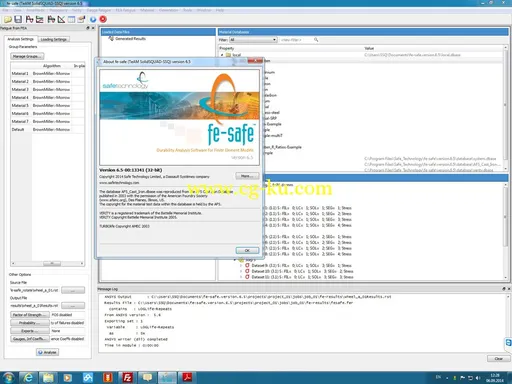Click the red circular stop toolbar icon
This screenshot has height=384, width=512.
point(103,19)
